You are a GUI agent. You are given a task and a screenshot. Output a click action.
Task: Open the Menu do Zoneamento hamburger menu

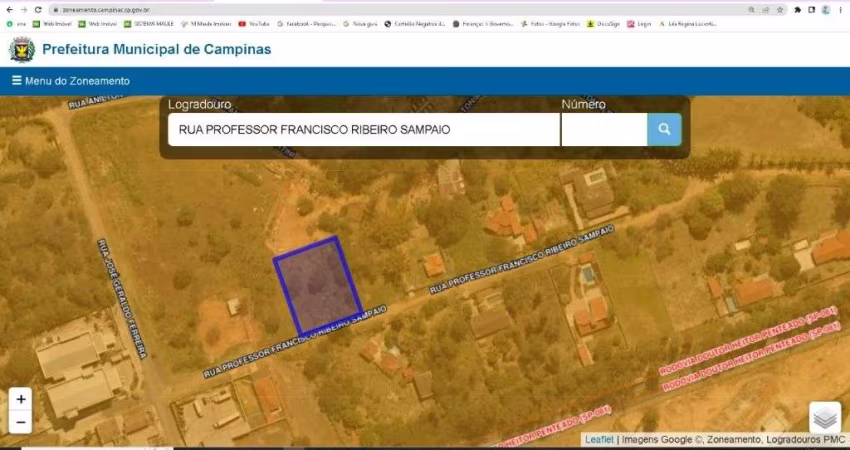[x=70, y=81]
